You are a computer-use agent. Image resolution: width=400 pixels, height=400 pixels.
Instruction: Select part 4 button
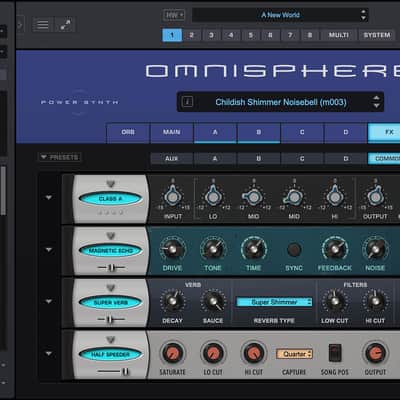(x=231, y=35)
